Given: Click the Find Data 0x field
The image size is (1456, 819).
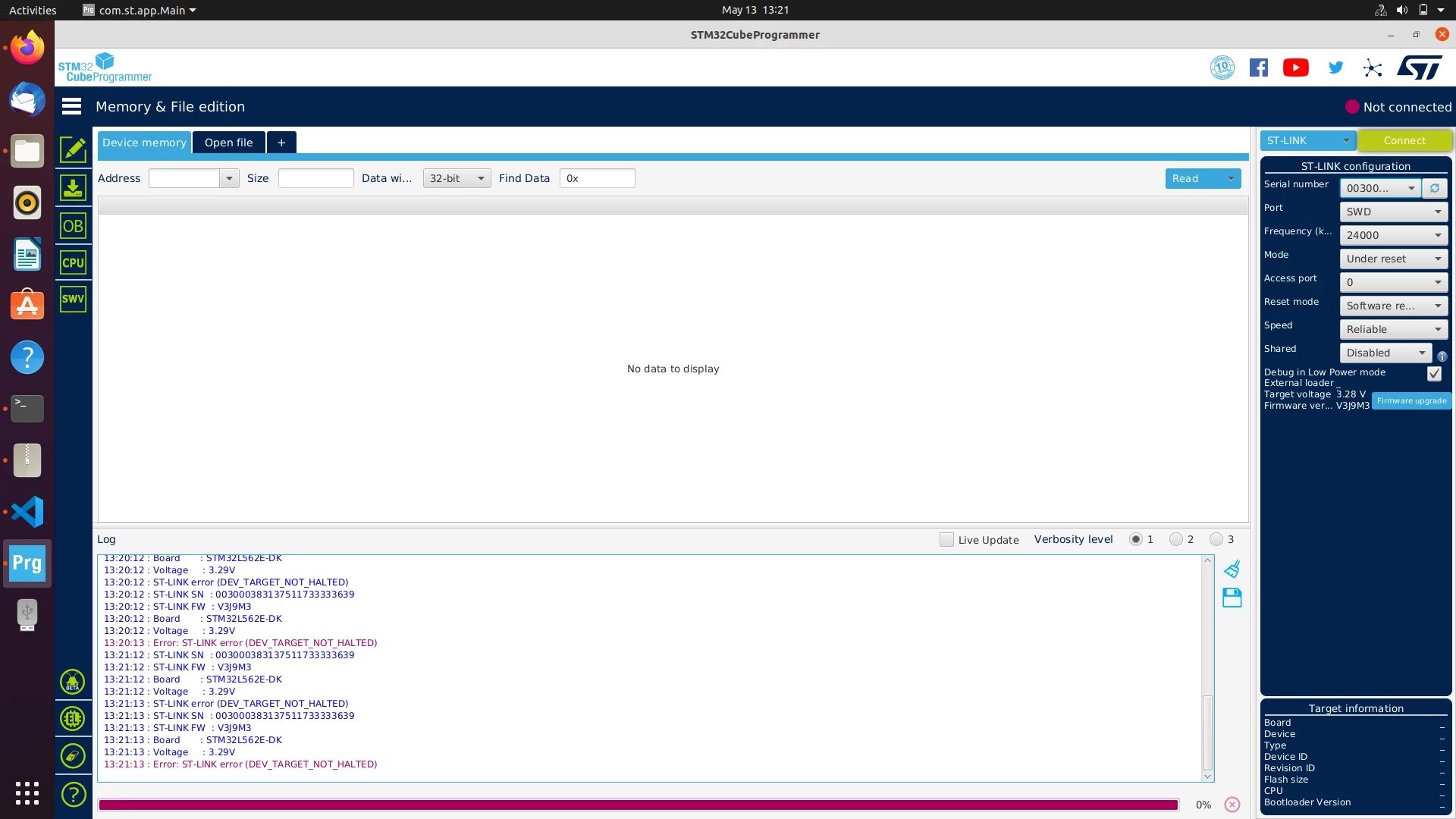Looking at the screenshot, I should click(x=597, y=178).
